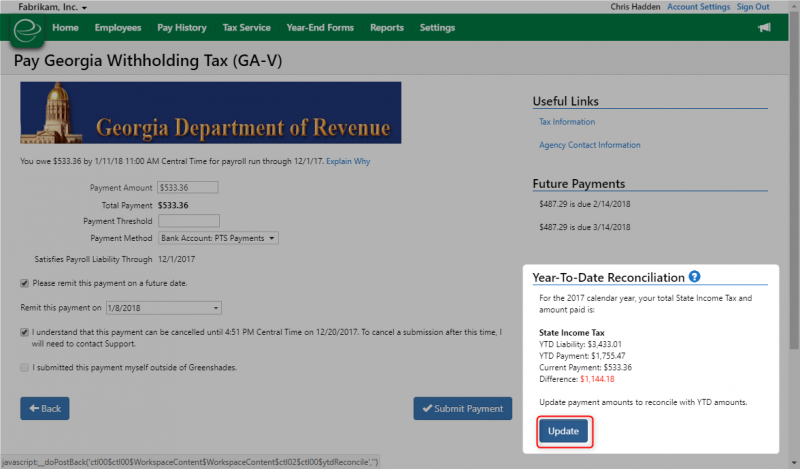This screenshot has width=800, height=469.
Task: Click the Sign Out link
Action: pyautogui.click(x=753, y=7)
